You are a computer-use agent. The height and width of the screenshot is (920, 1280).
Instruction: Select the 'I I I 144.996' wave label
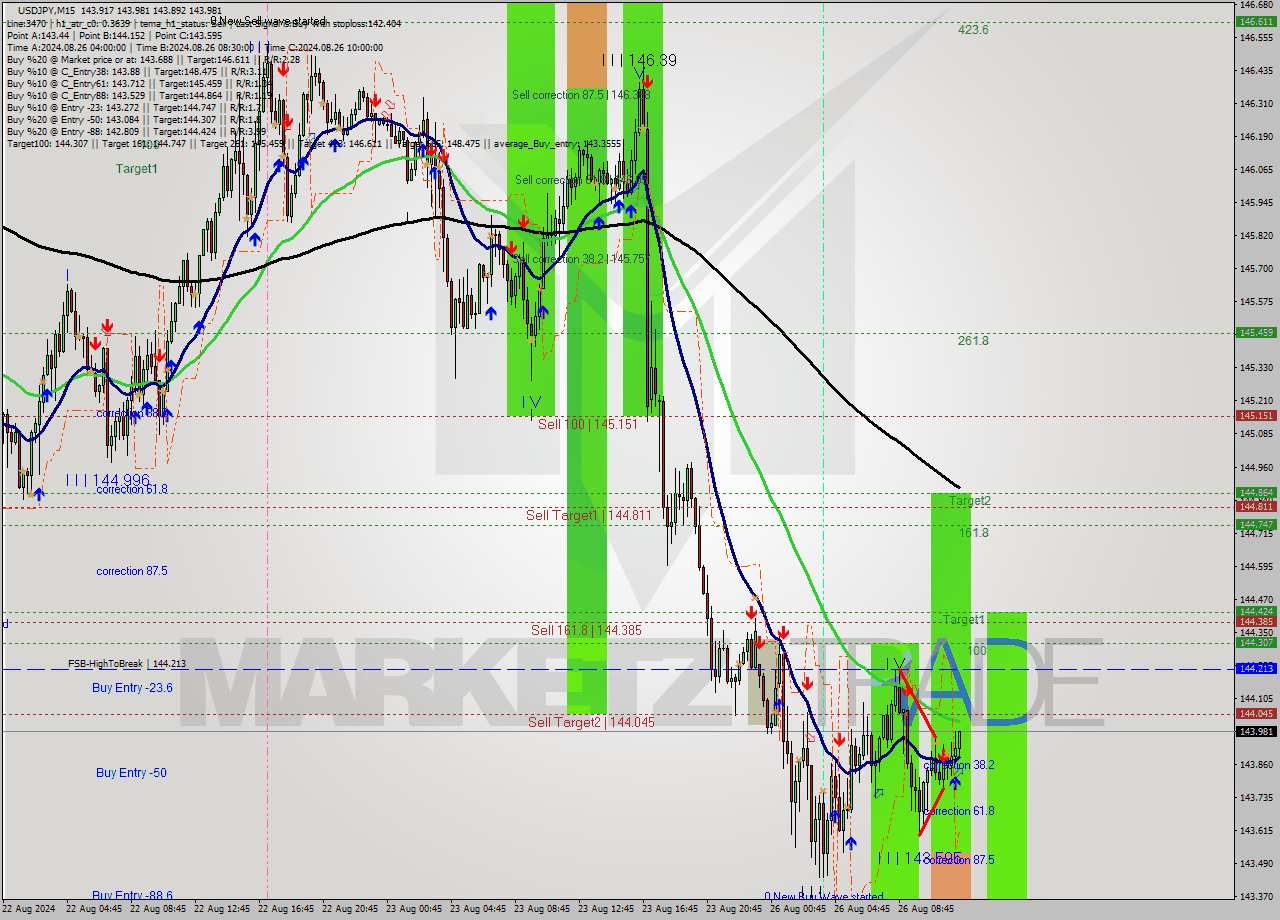pos(108,480)
